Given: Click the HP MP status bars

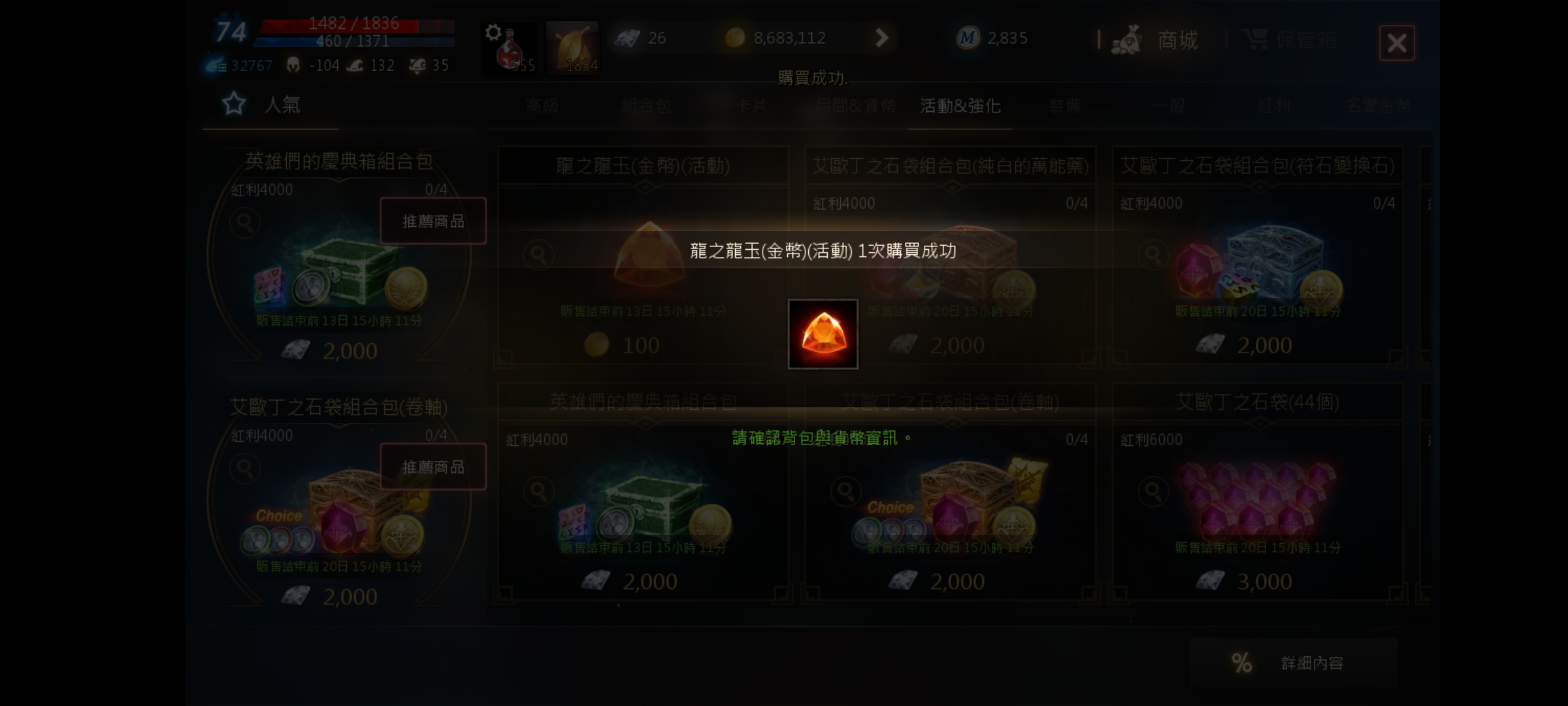Looking at the screenshot, I should coord(357,33).
